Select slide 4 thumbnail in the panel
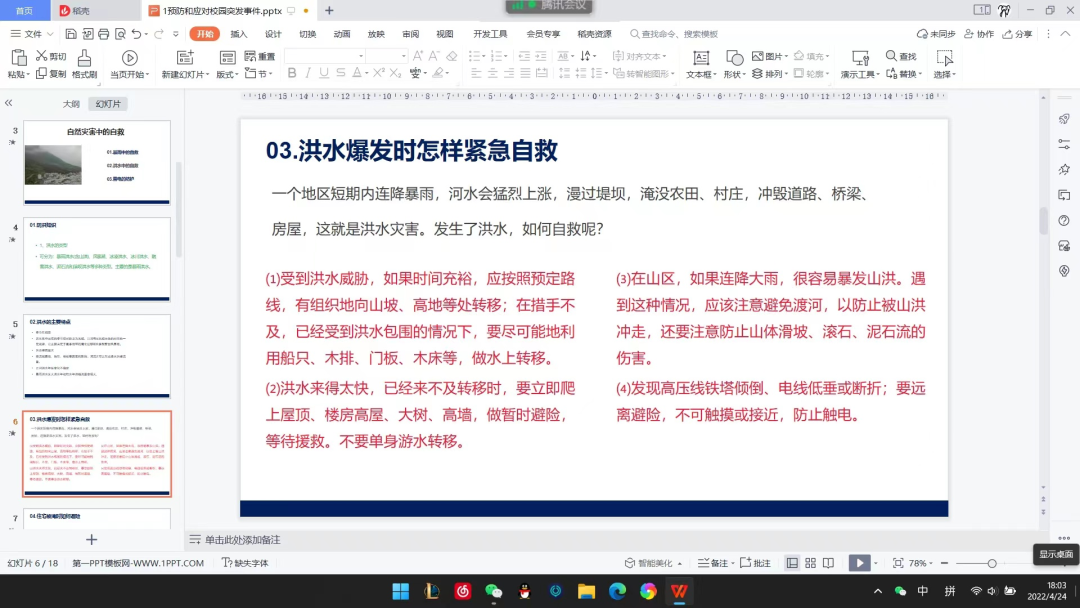The width and height of the screenshot is (1080, 608). 97,259
